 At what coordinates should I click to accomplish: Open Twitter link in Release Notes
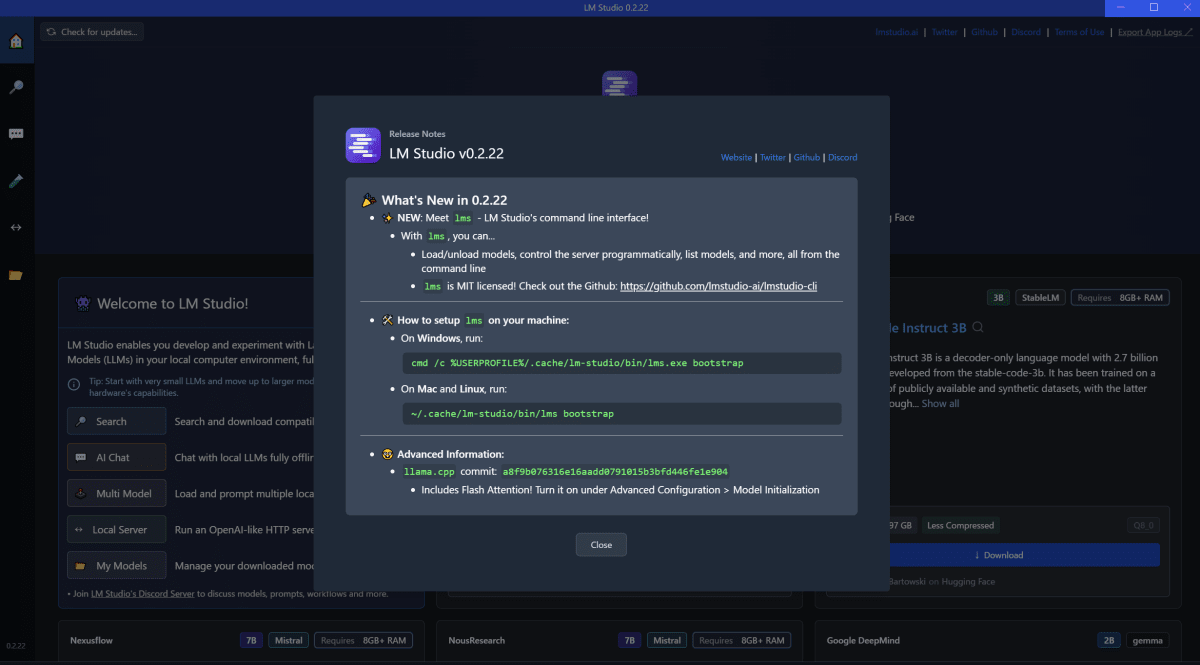point(773,158)
